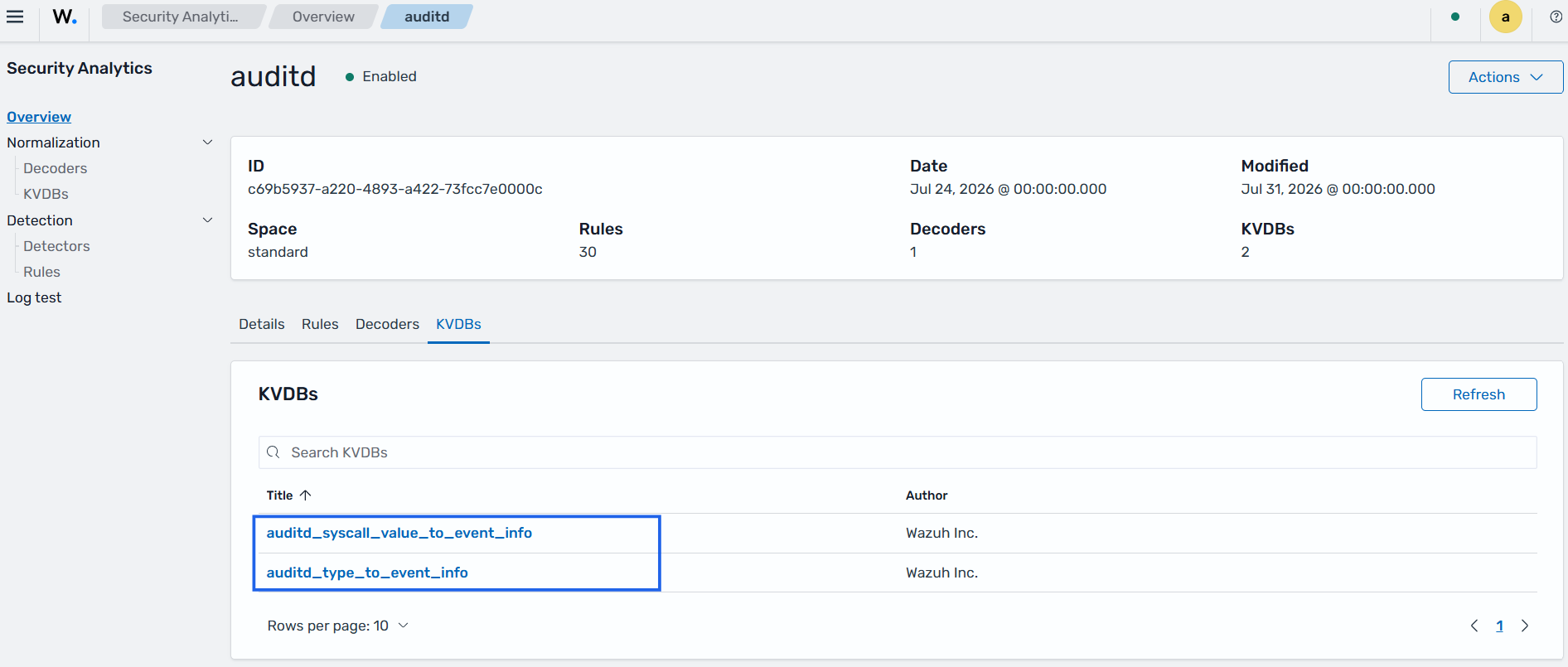The image size is (1568, 667).
Task: Switch to the Decoders tab
Action: 387,324
